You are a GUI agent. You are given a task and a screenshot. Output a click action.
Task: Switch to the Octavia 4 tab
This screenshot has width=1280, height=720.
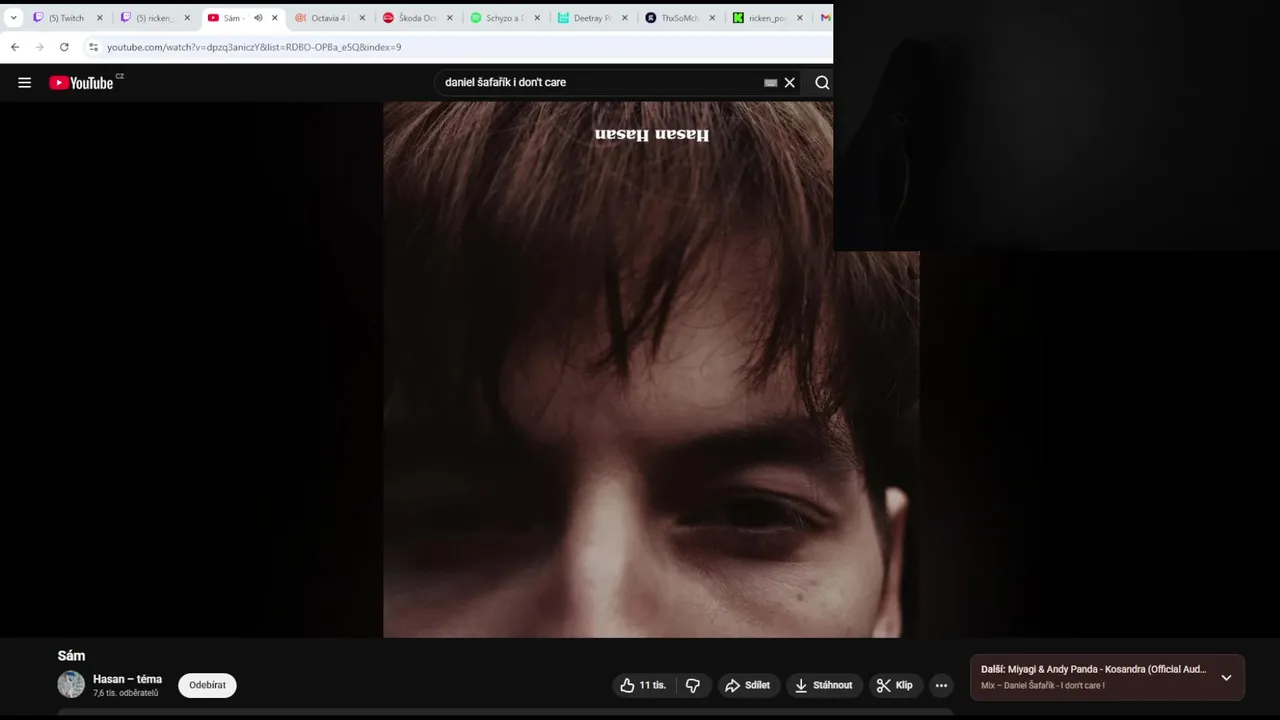tap(330, 18)
